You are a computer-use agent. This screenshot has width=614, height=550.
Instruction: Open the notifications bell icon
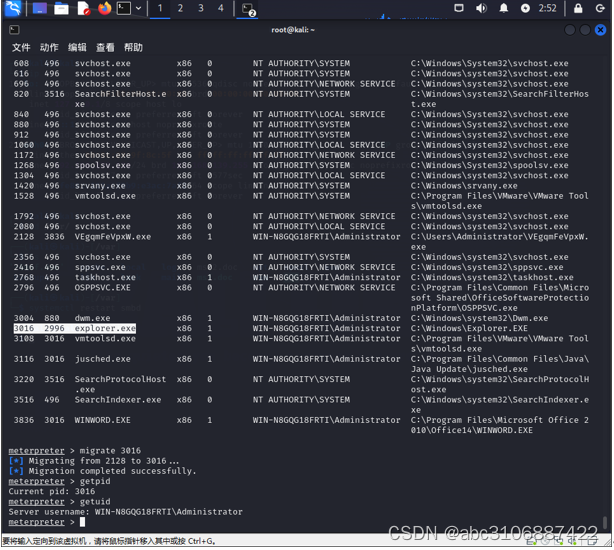coord(504,8)
